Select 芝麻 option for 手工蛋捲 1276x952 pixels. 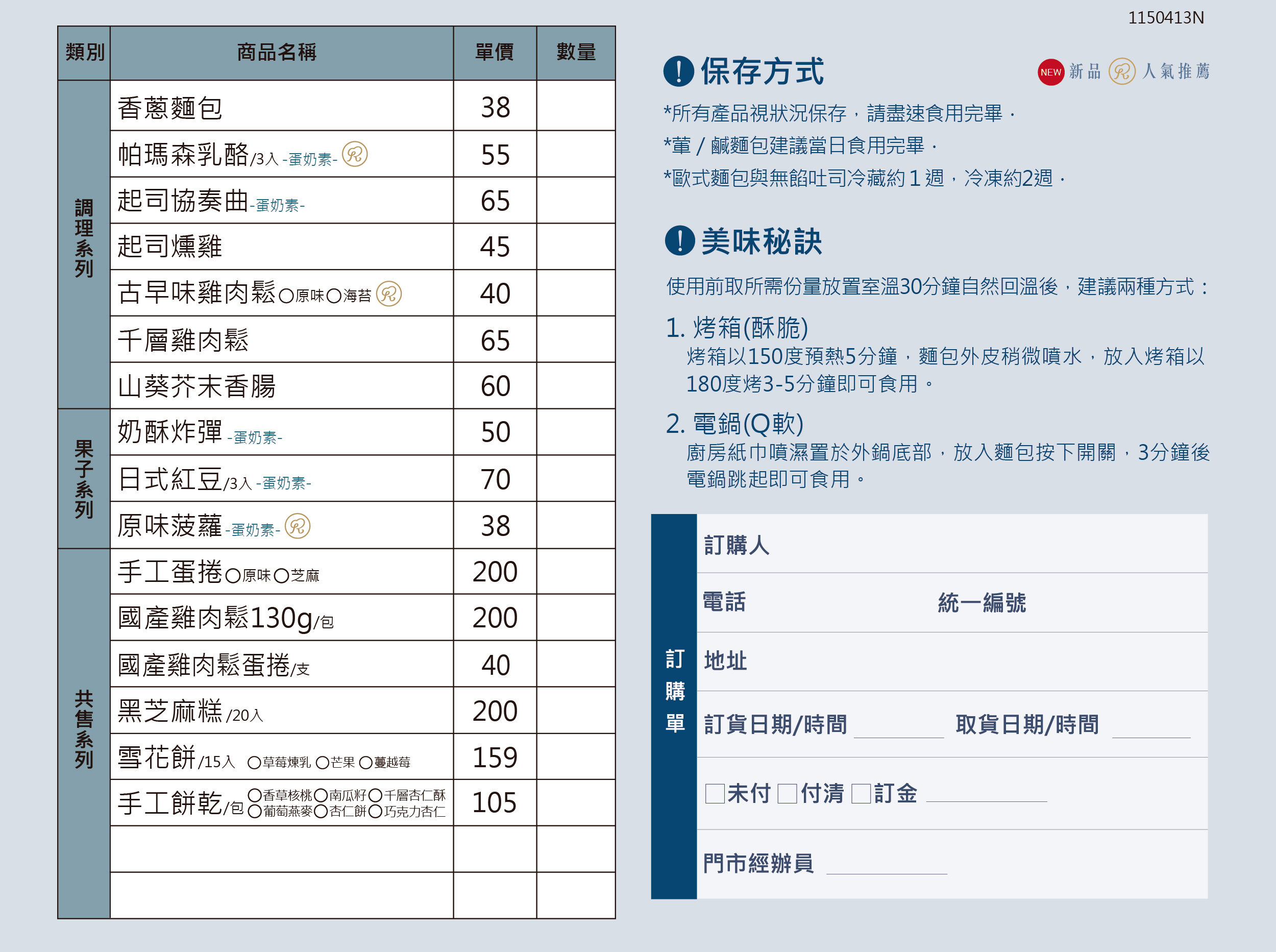tap(281, 576)
